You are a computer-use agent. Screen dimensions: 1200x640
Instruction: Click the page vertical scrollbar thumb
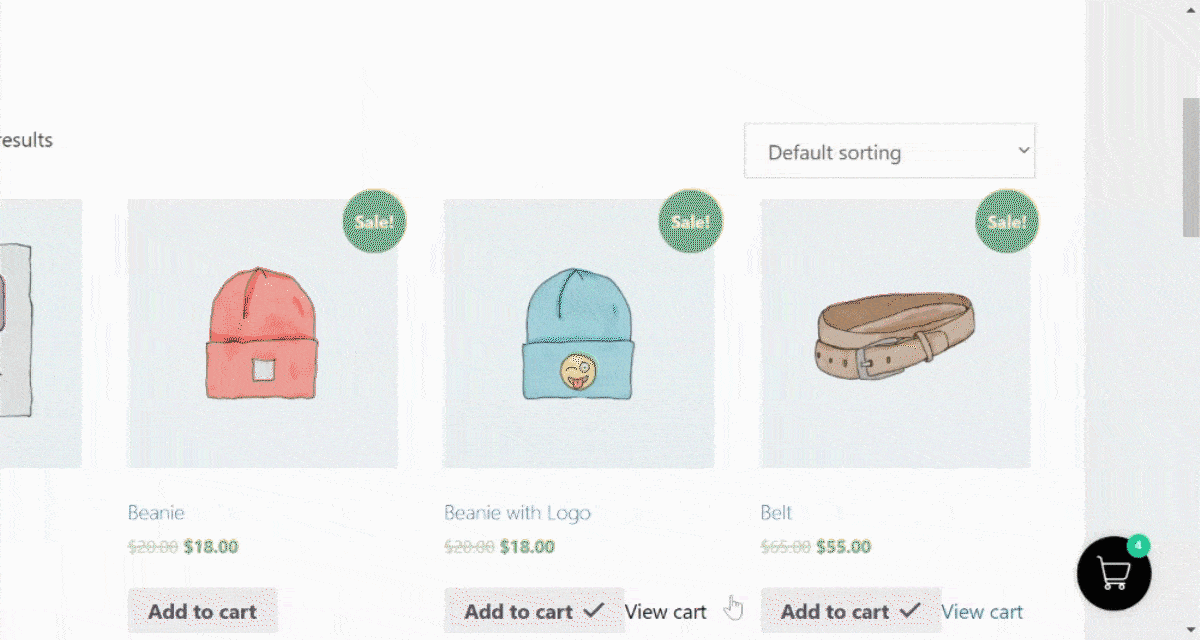point(1191,168)
